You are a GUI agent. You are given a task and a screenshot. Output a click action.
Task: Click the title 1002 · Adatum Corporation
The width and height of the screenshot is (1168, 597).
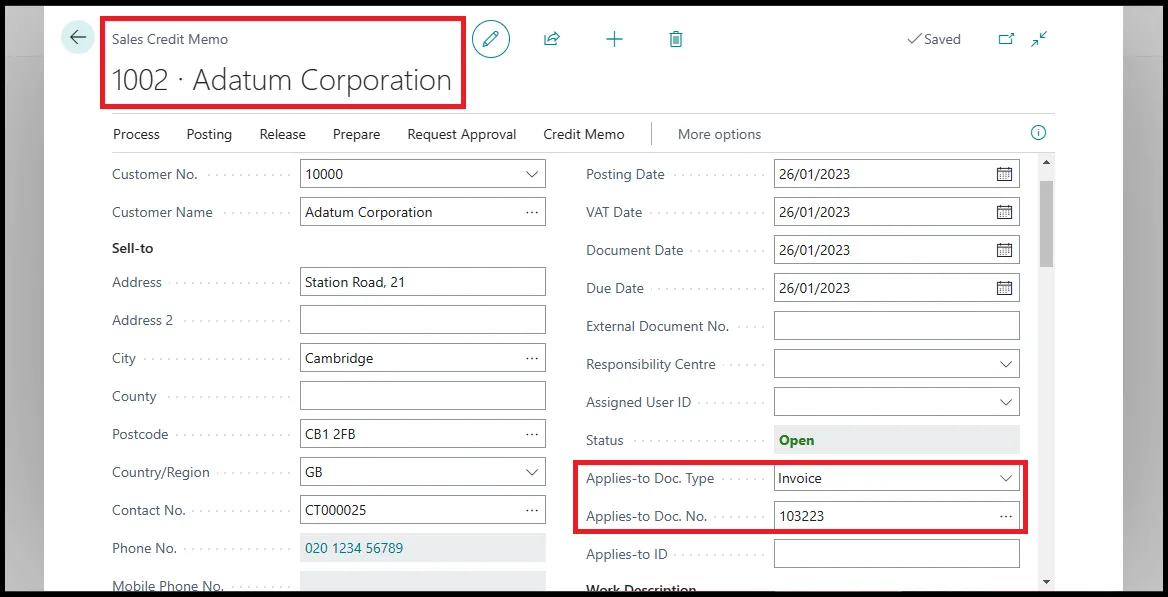click(x=282, y=80)
